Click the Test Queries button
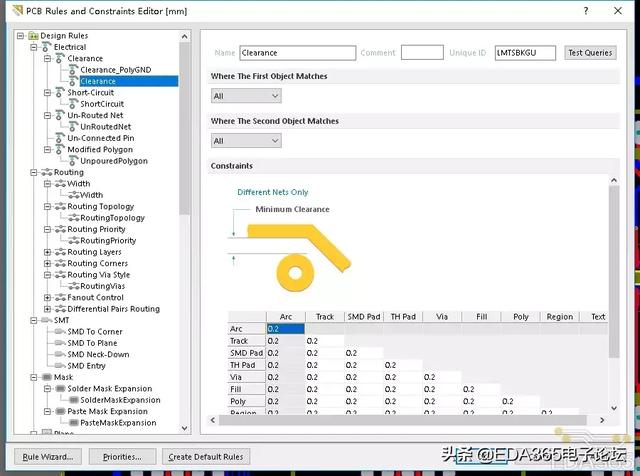Screen dimensions: 640x476 click(590, 53)
